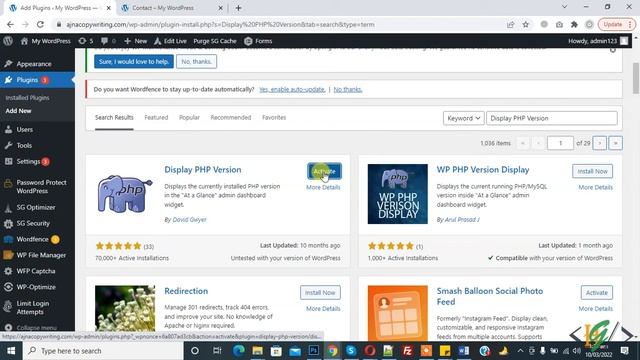Click the Chrome Update button
This screenshot has height=360, width=640.
(616, 24)
